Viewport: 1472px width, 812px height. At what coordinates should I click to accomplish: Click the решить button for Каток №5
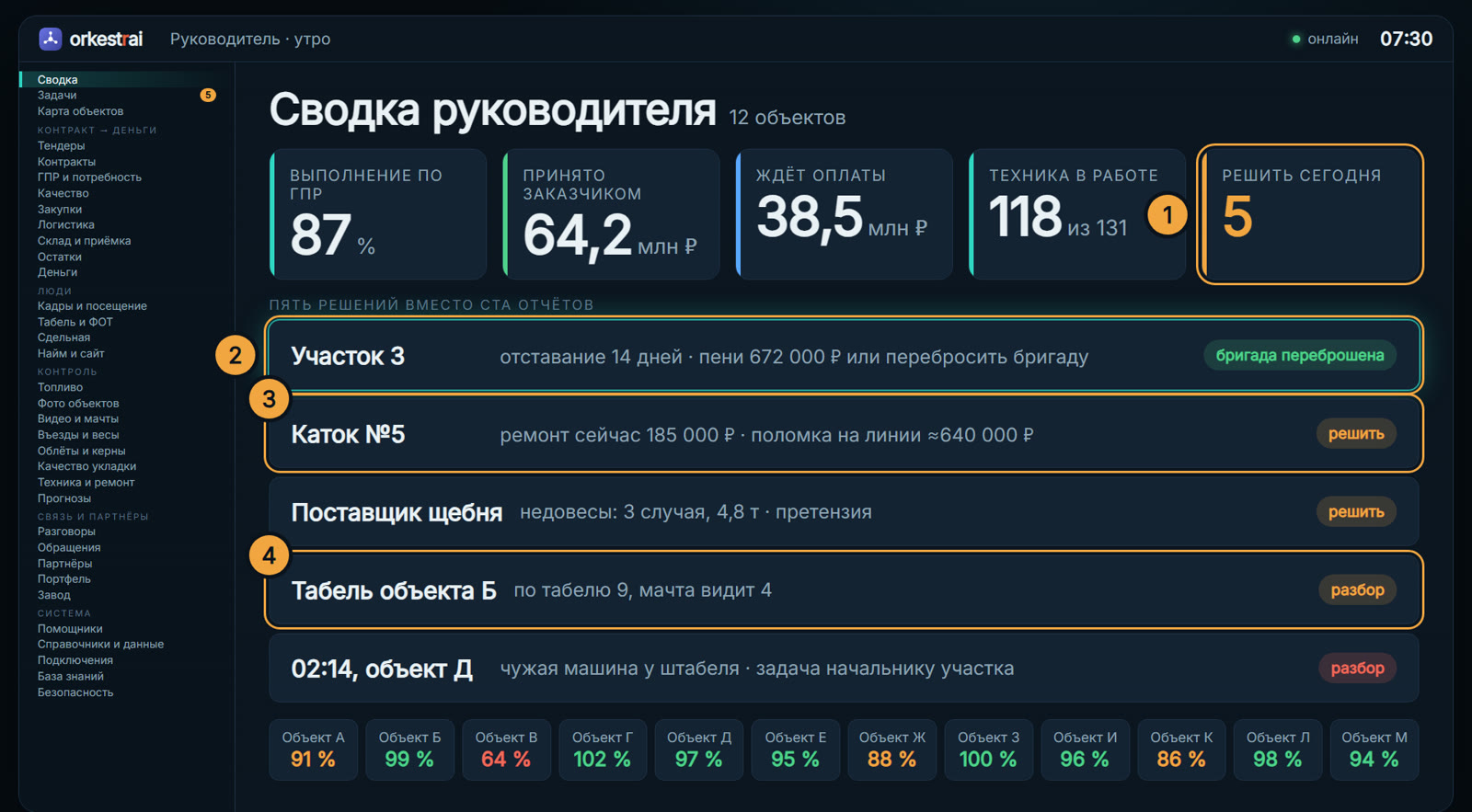[1356, 434]
